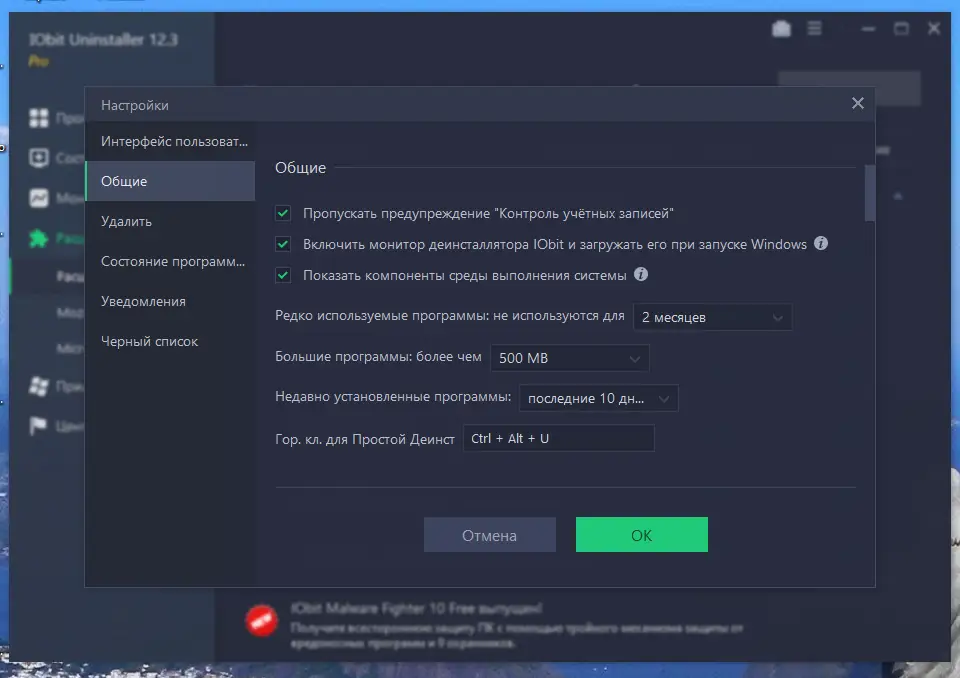Image resolution: width=960 pixels, height=678 pixels.
Task: Click info icon next to монитор деинсталлятора option
Action: tap(821, 243)
